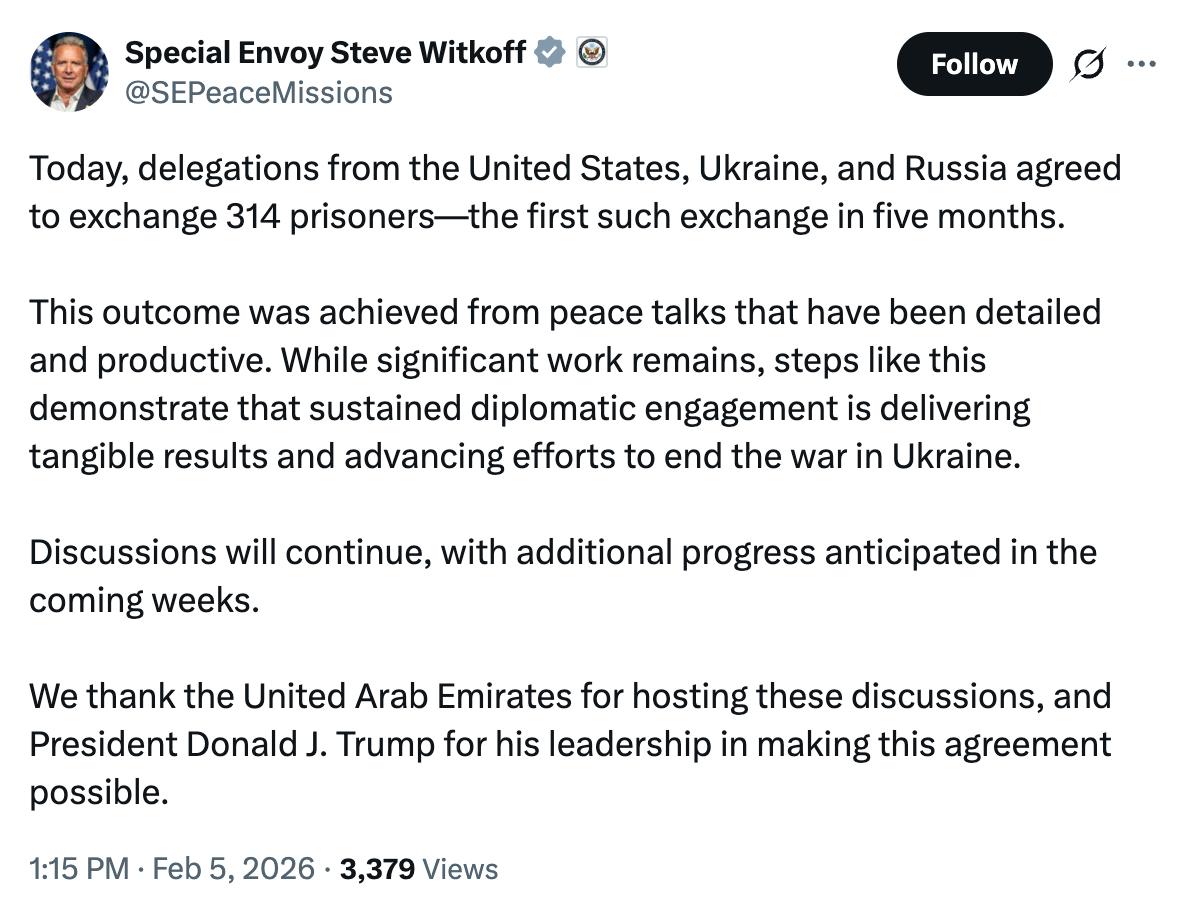Click the 'Discussions will continue' paragraph
The width and height of the screenshot is (1182, 906).
562,576
